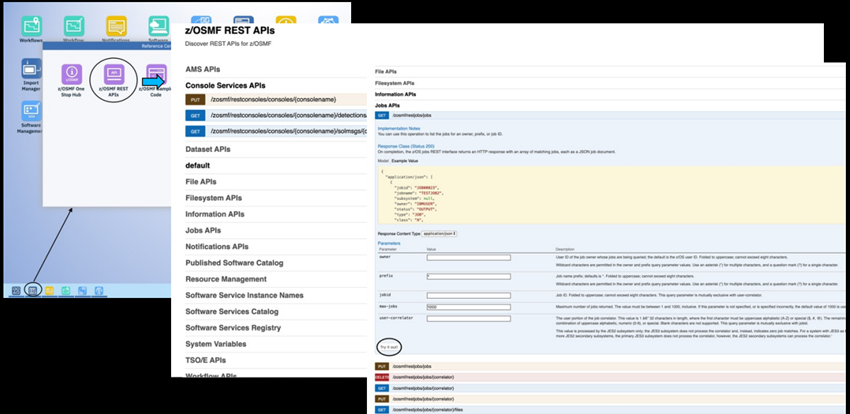850x414 pixels.
Task: Expand Jobs APIs in the left API list
Action: click(203, 230)
